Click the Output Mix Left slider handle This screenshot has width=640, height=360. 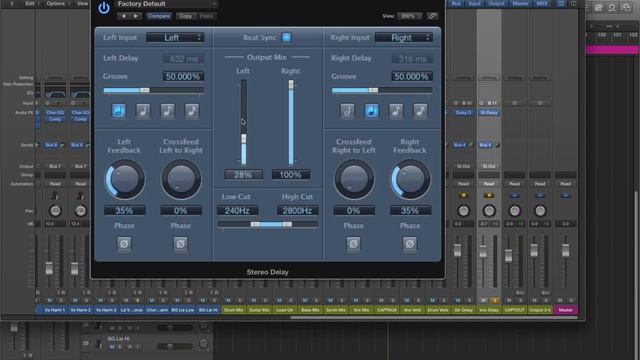click(244, 139)
